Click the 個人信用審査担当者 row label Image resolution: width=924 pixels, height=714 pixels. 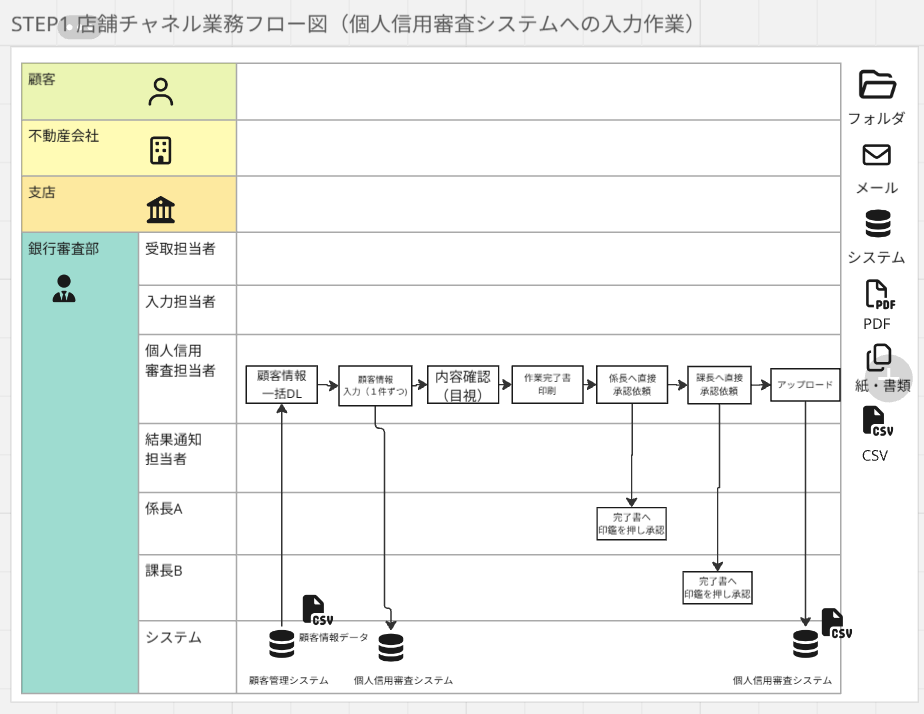point(180,361)
